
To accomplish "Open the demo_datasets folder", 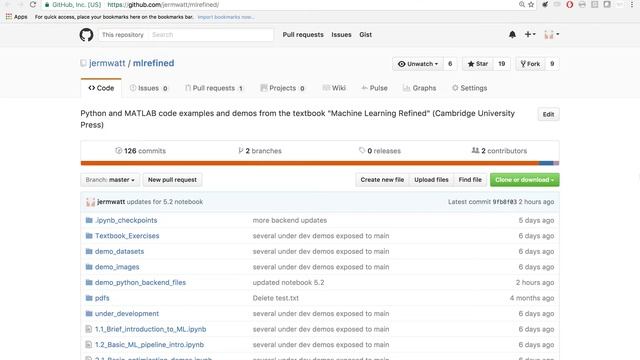I will pos(119,251).
